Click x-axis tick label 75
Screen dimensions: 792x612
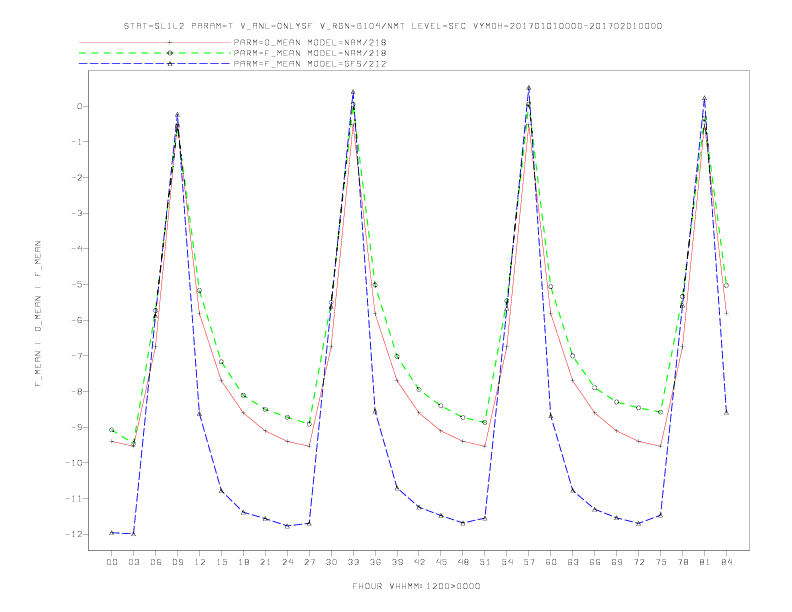[x=660, y=562]
